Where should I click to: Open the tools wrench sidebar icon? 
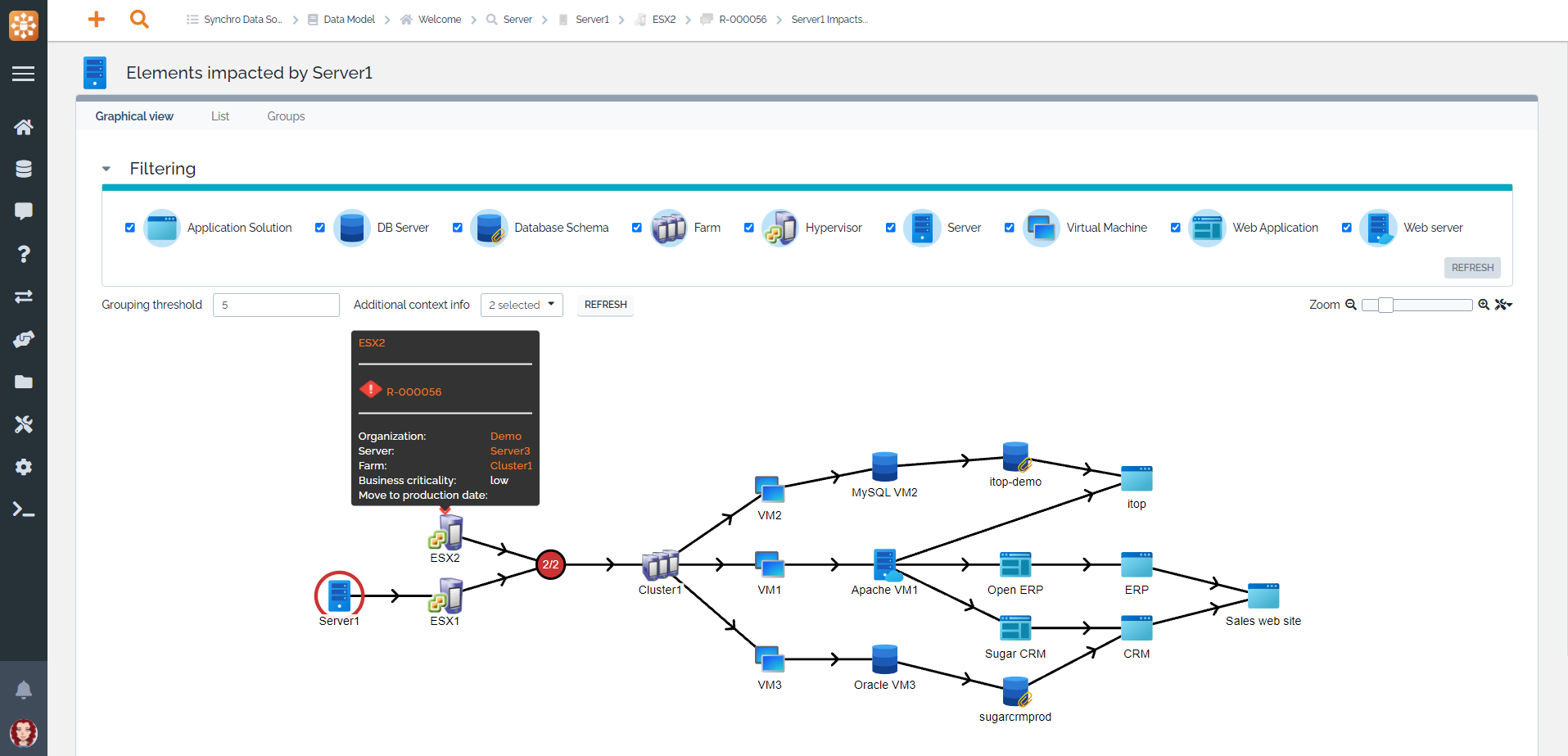(24, 424)
